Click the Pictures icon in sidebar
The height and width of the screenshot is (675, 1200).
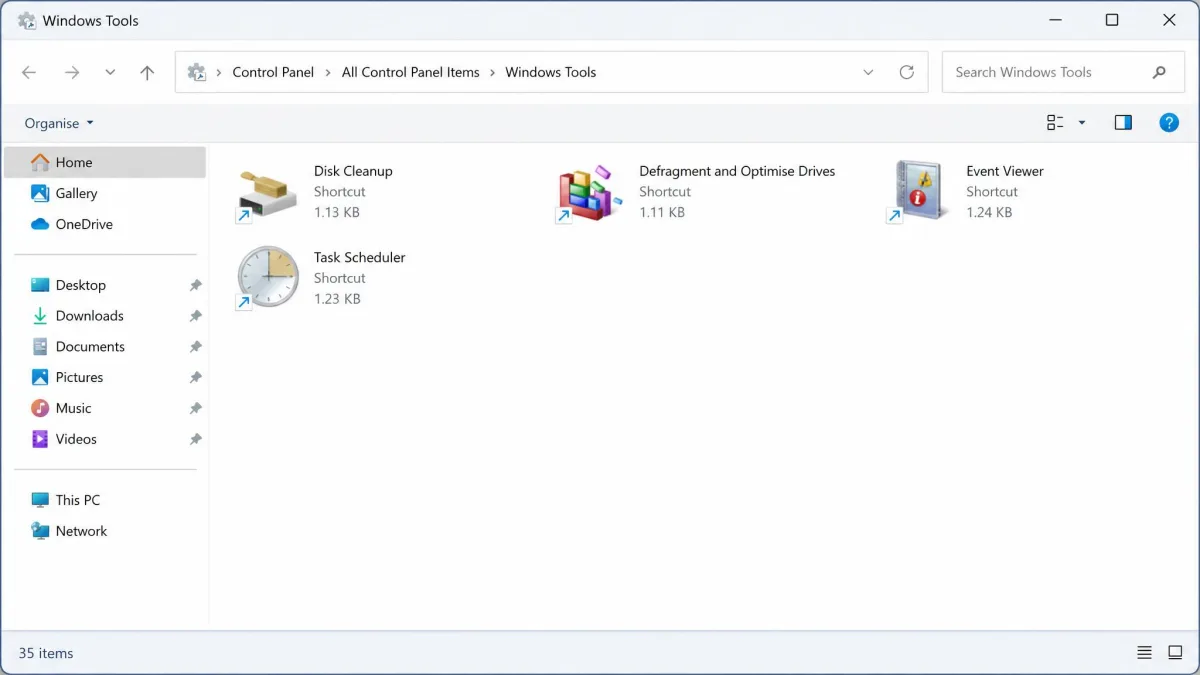(x=40, y=377)
